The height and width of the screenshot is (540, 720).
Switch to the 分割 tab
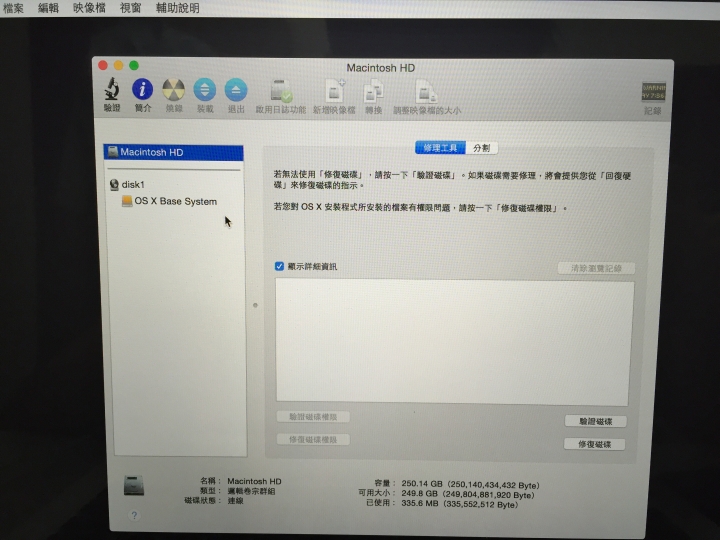[482, 148]
